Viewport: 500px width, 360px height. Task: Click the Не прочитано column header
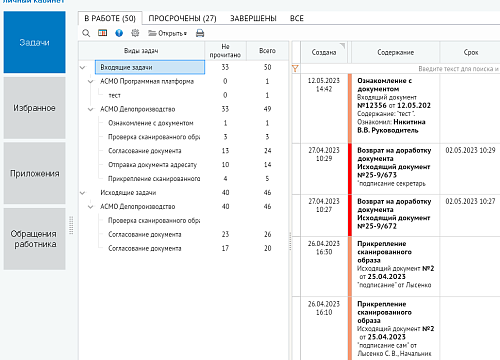(x=225, y=51)
